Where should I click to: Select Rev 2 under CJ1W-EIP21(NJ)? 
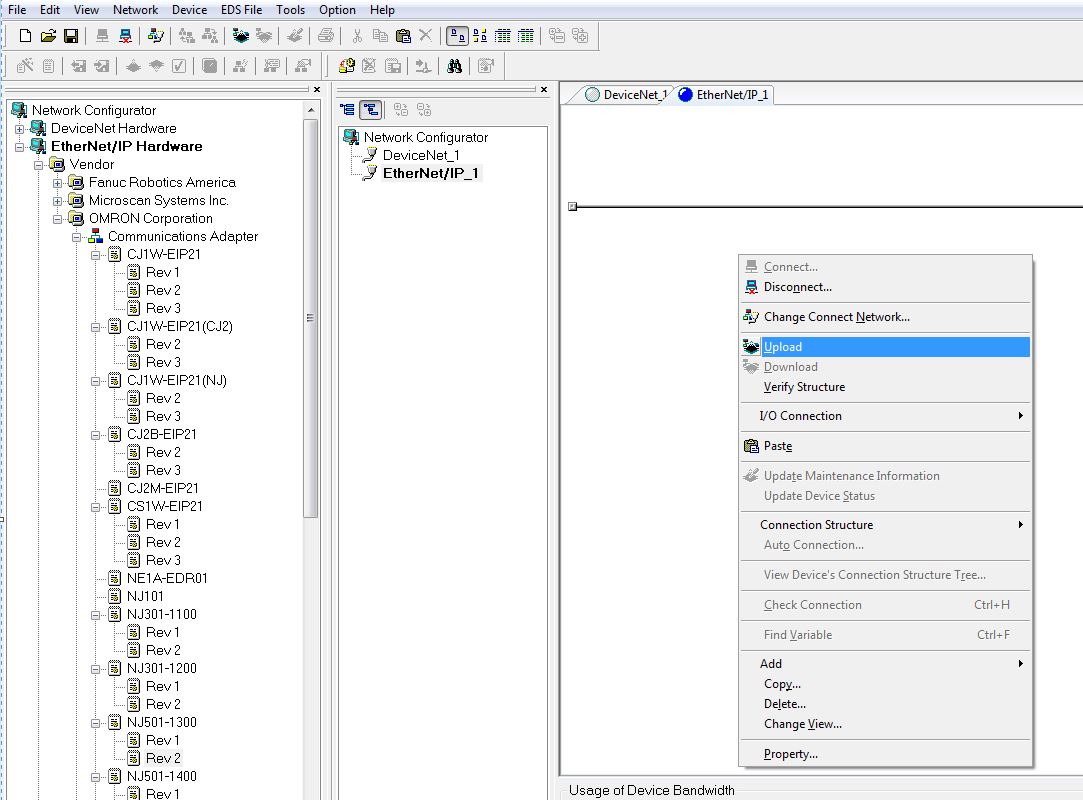(163, 399)
